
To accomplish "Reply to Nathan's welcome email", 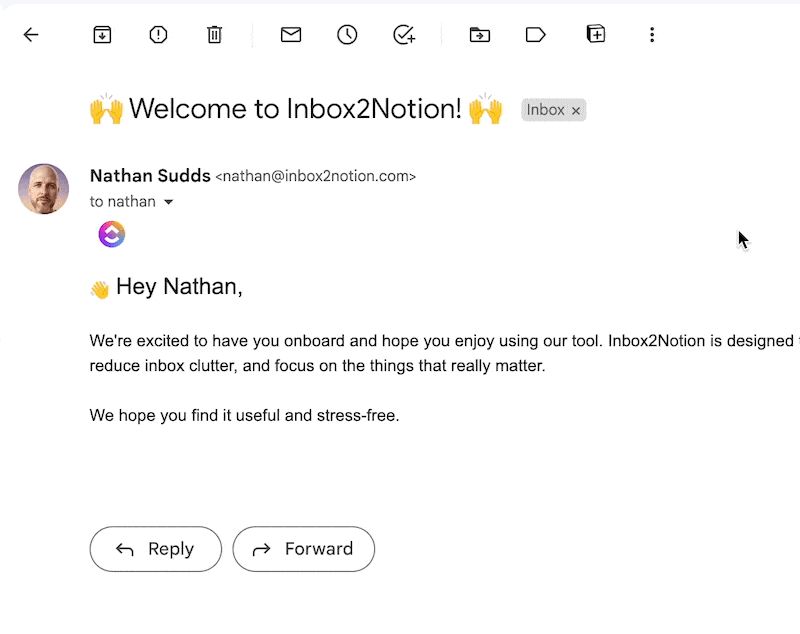I will tap(155, 549).
